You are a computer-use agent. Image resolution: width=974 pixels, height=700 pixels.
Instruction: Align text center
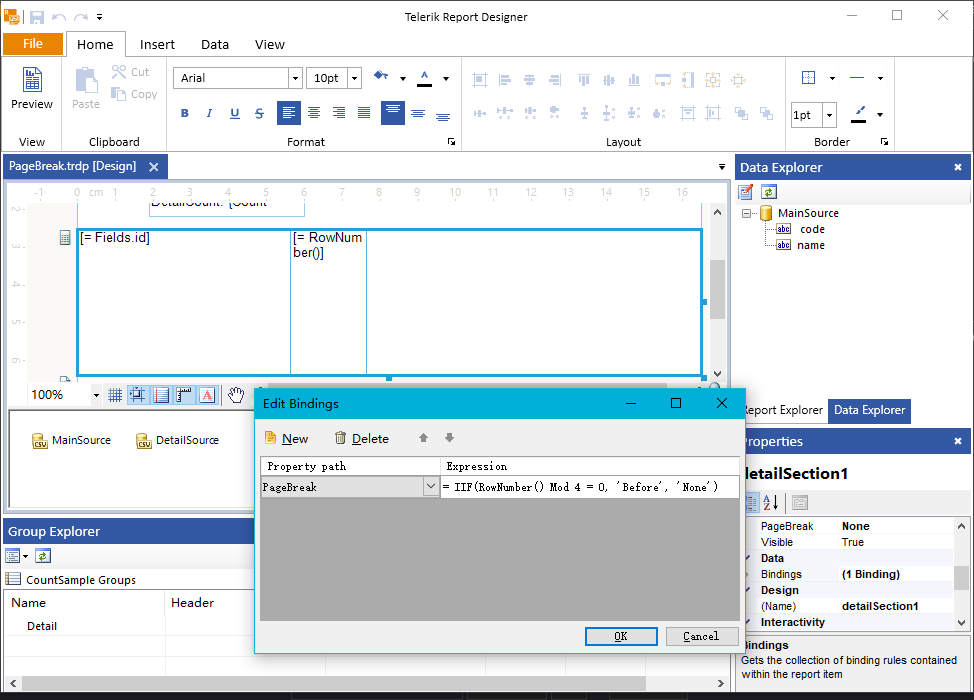point(314,112)
